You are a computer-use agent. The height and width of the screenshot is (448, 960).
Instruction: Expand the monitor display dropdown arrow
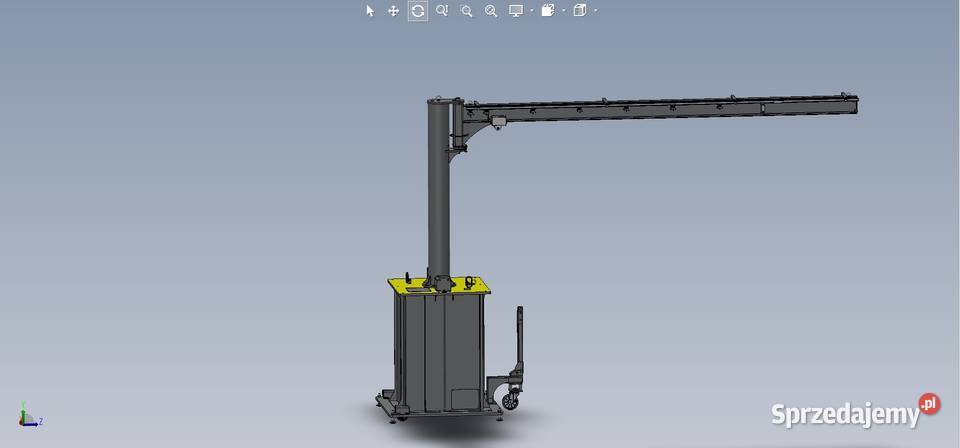(531, 11)
